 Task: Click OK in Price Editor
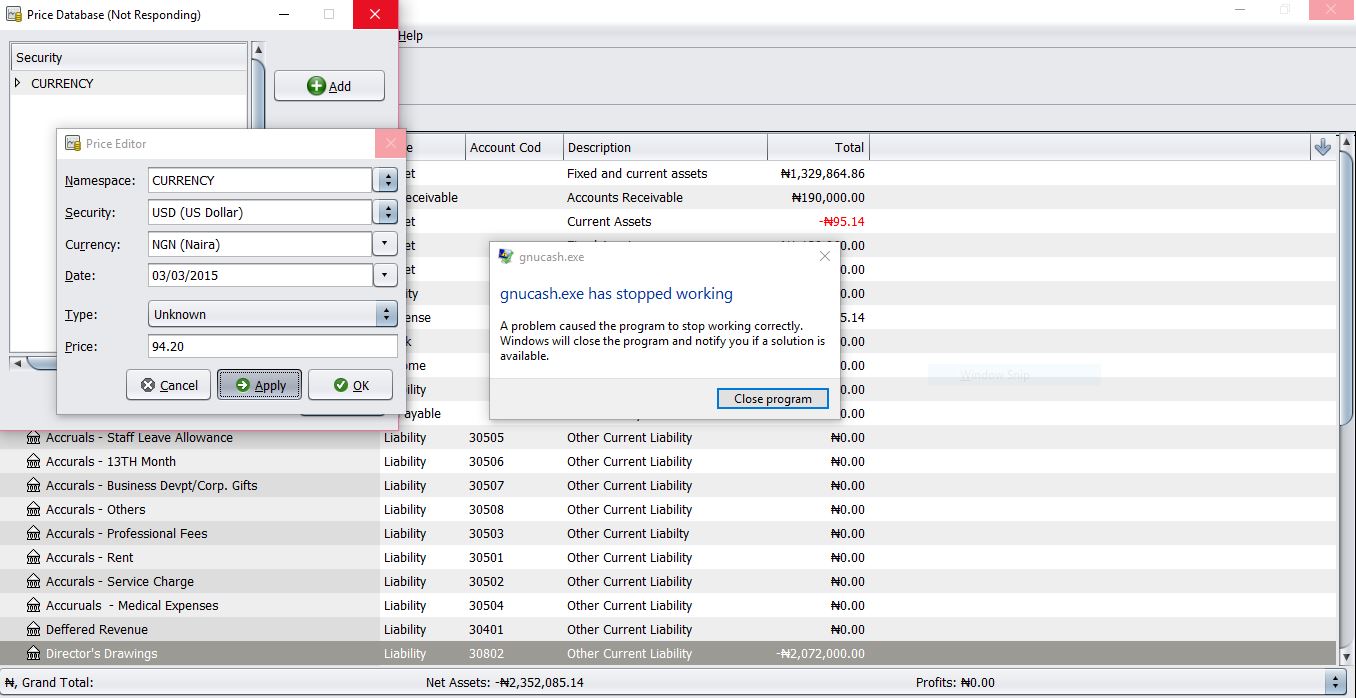pyautogui.click(x=350, y=385)
